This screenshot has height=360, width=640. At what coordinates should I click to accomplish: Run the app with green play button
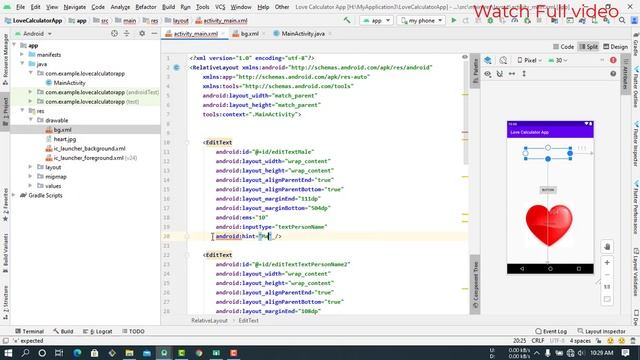click(x=453, y=20)
